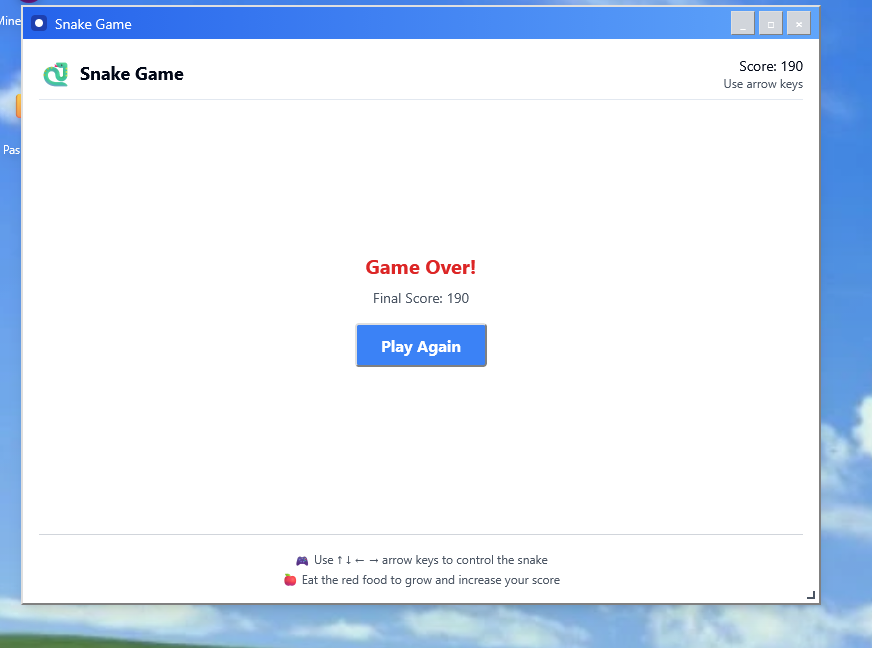Click the "Eat the red food" instruction
This screenshot has width=872, height=648.
coord(431,580)
